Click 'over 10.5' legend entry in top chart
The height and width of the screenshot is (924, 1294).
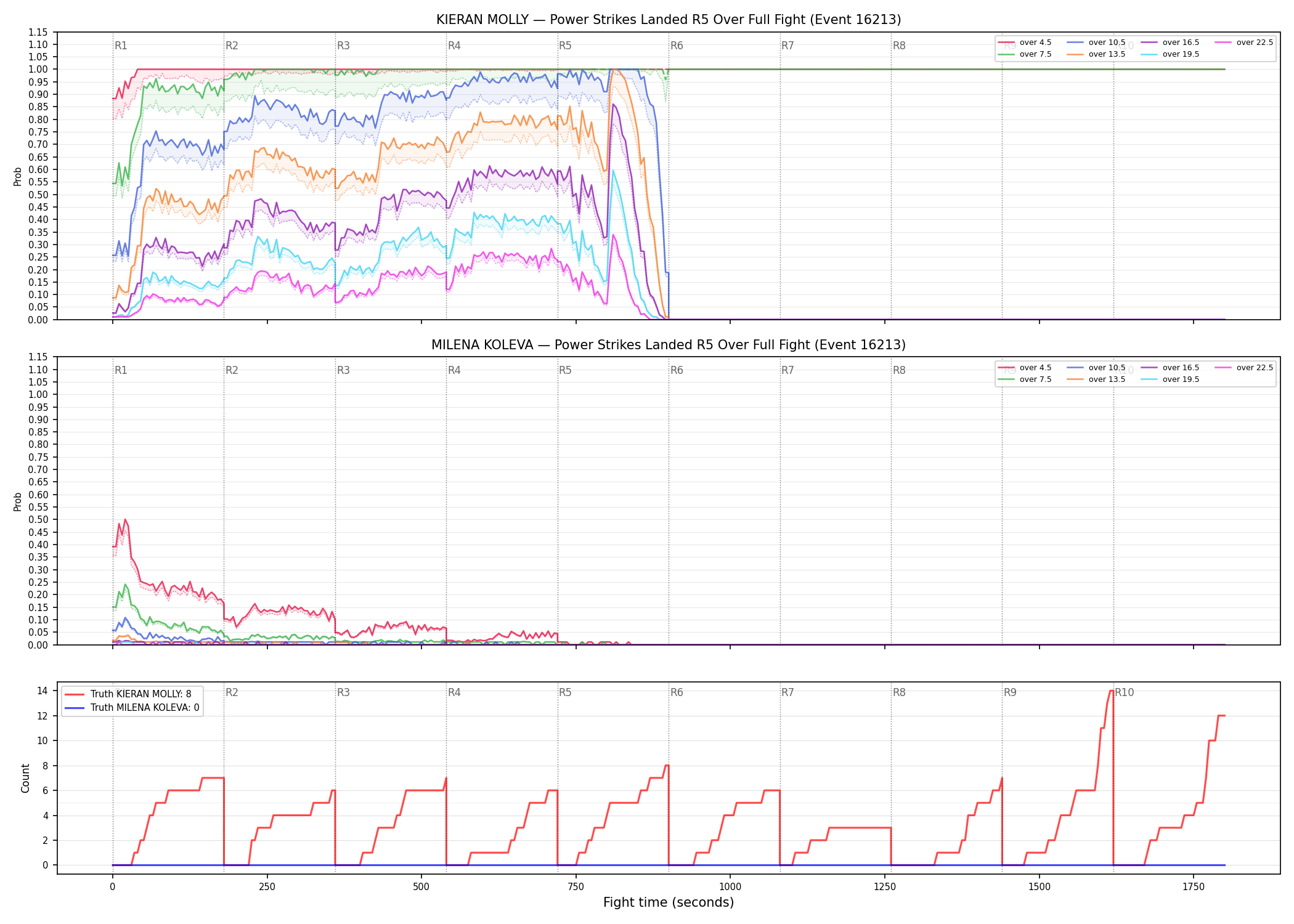[1096, 43]
